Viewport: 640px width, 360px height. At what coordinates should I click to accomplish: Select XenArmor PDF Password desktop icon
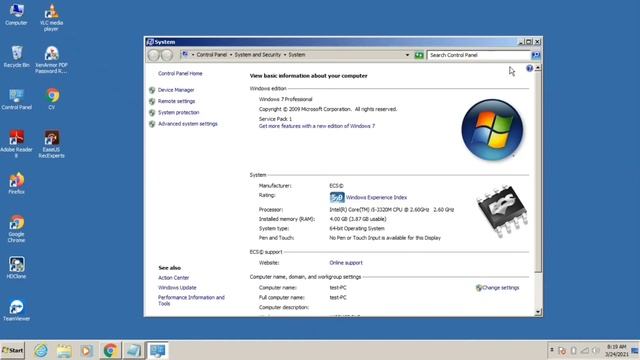coord(51,60)
